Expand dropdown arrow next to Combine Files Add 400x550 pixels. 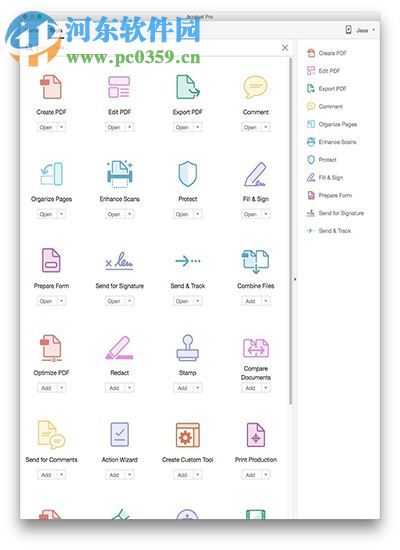tap(266, 301)
